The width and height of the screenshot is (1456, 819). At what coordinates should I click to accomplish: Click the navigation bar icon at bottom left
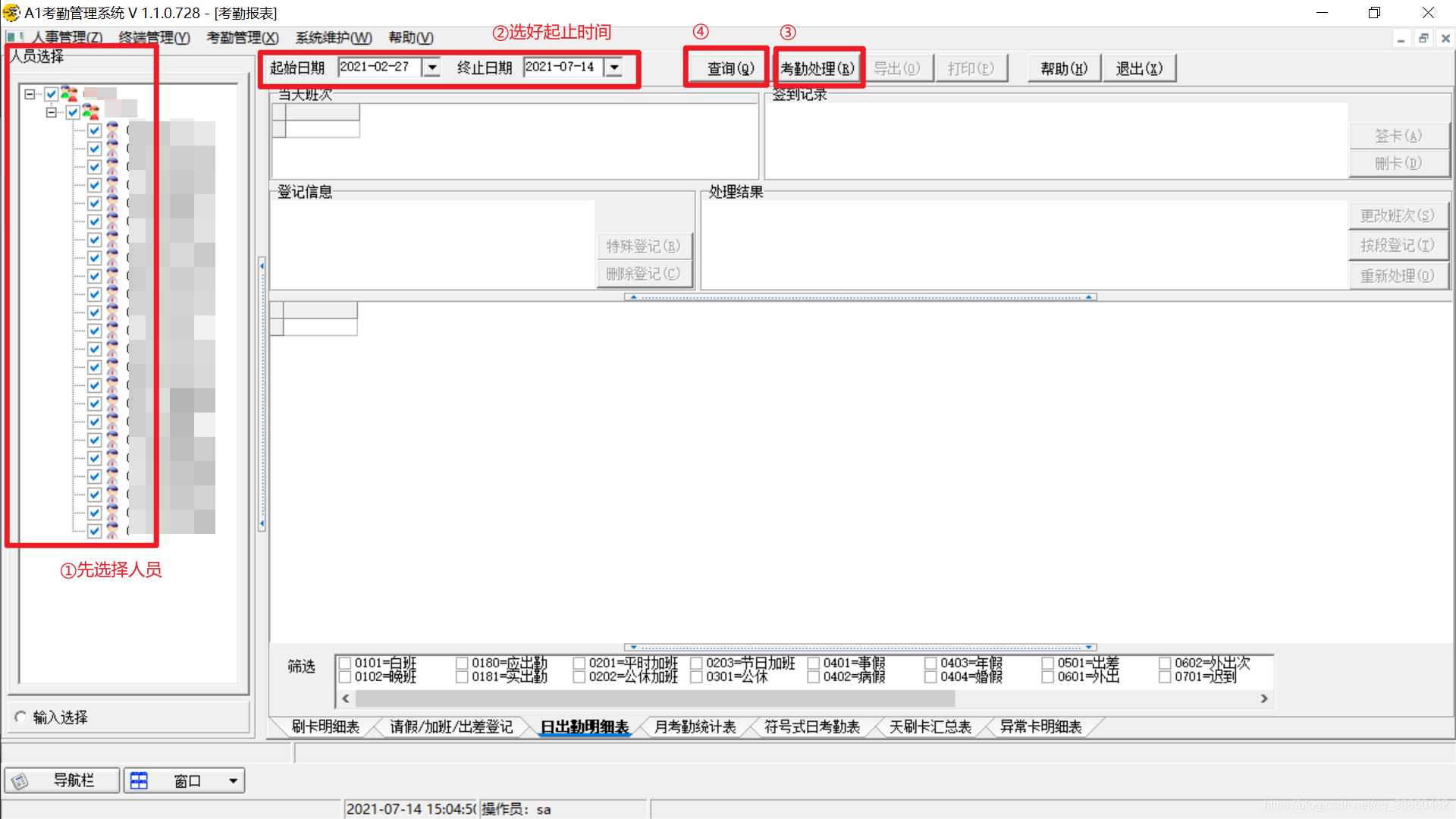(x=20, y=781)
